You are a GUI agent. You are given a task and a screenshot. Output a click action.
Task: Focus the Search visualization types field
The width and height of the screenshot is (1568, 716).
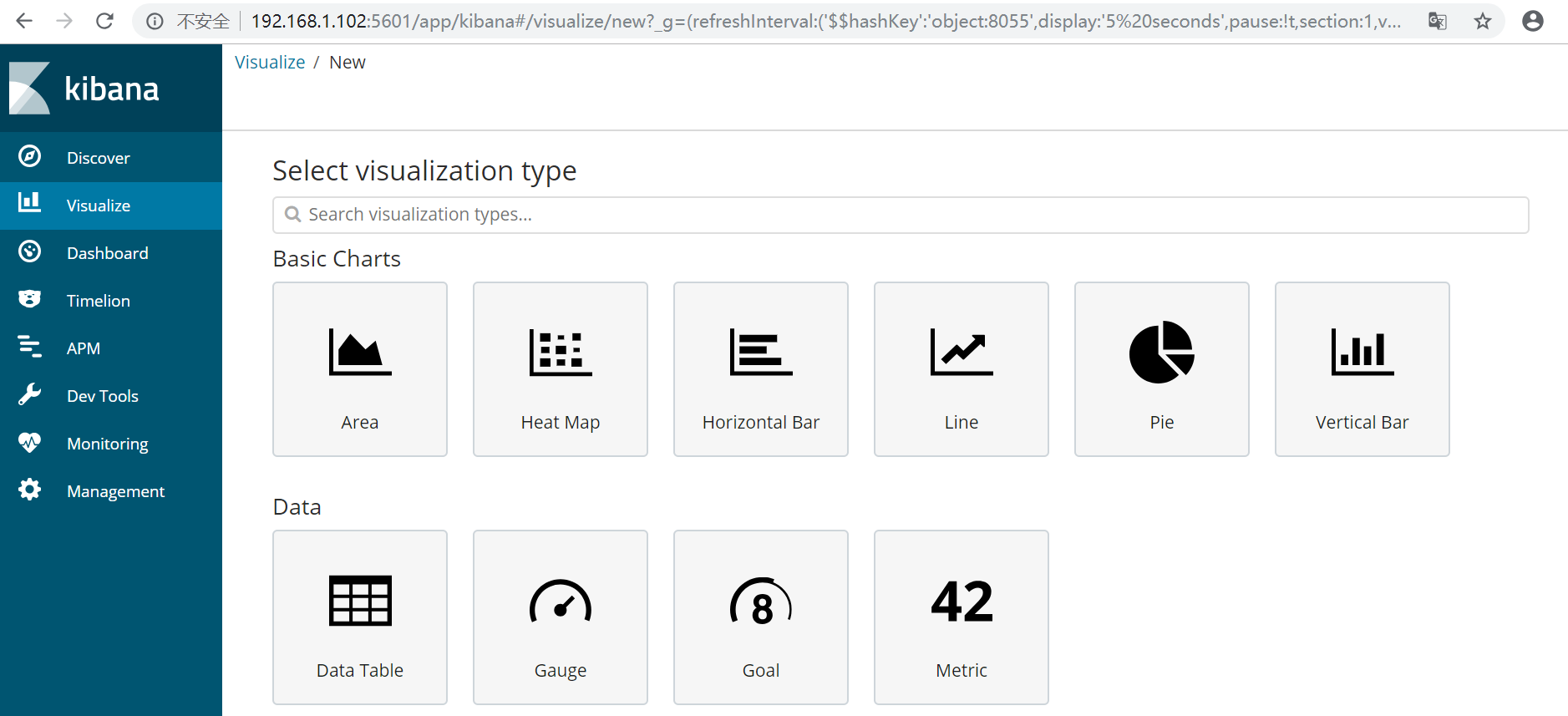pos(901,215)
